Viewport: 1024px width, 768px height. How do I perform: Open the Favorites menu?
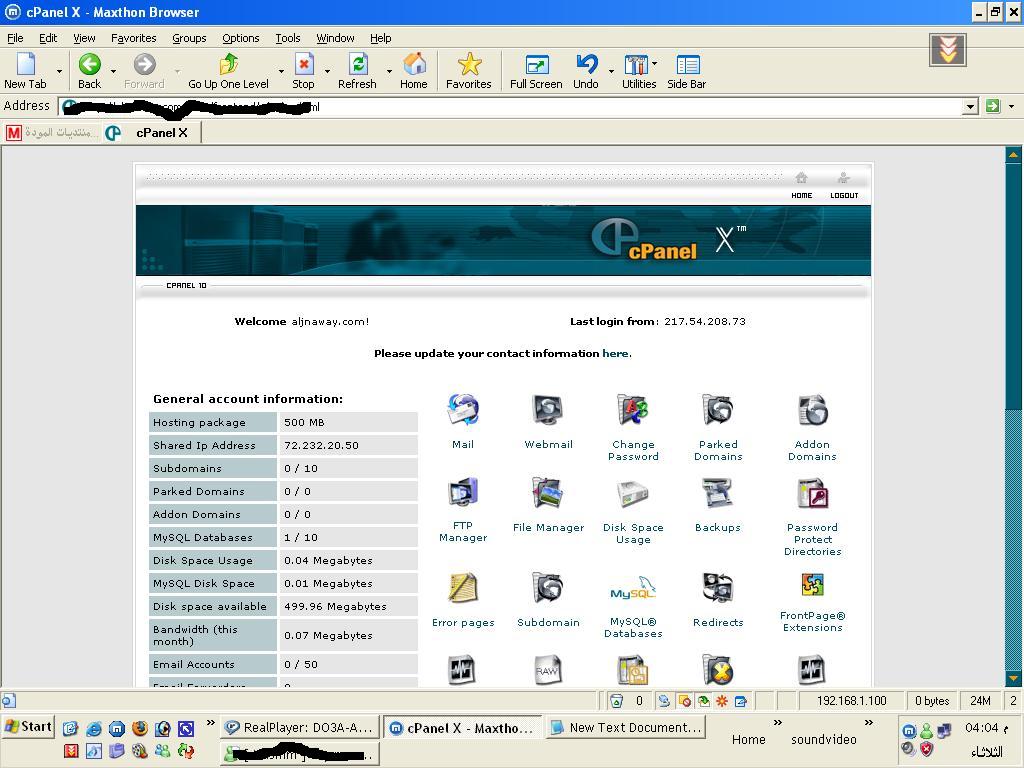point(133,38)
